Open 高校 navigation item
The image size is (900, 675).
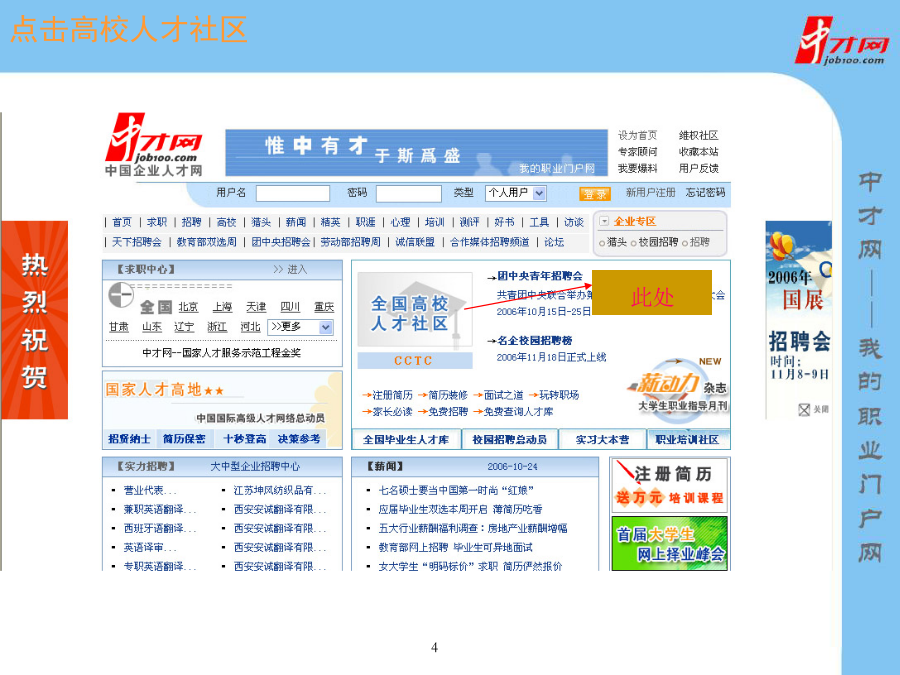click(226, 222)
